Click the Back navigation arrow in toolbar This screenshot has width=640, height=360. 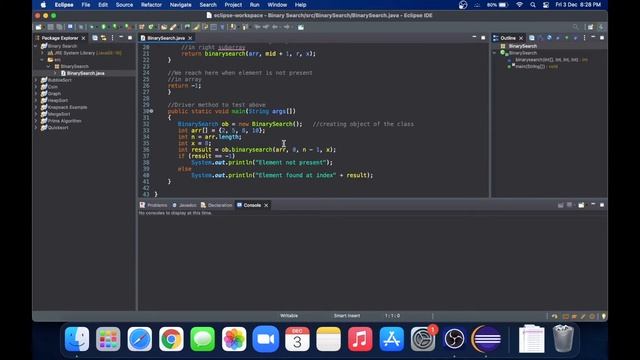pos(274,27)
